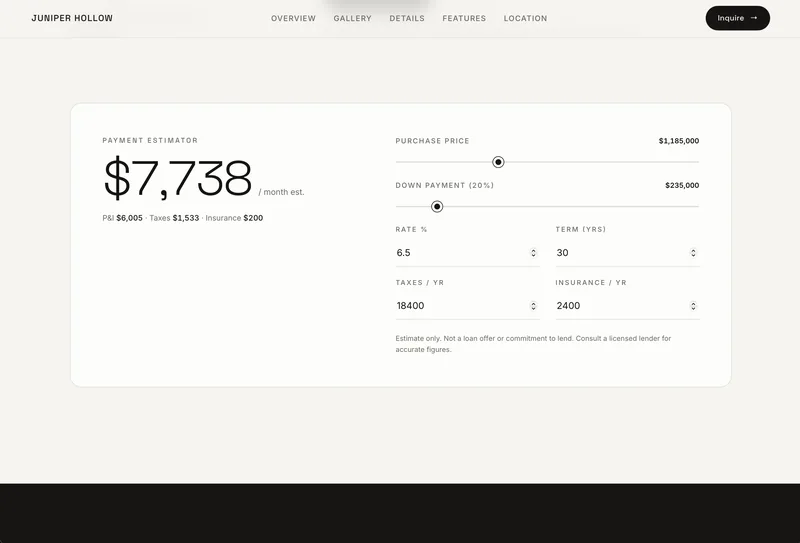Screen dimensions: 800x543
Task: Focus the Taxes / yr input field
Action: tap(467, 306)
